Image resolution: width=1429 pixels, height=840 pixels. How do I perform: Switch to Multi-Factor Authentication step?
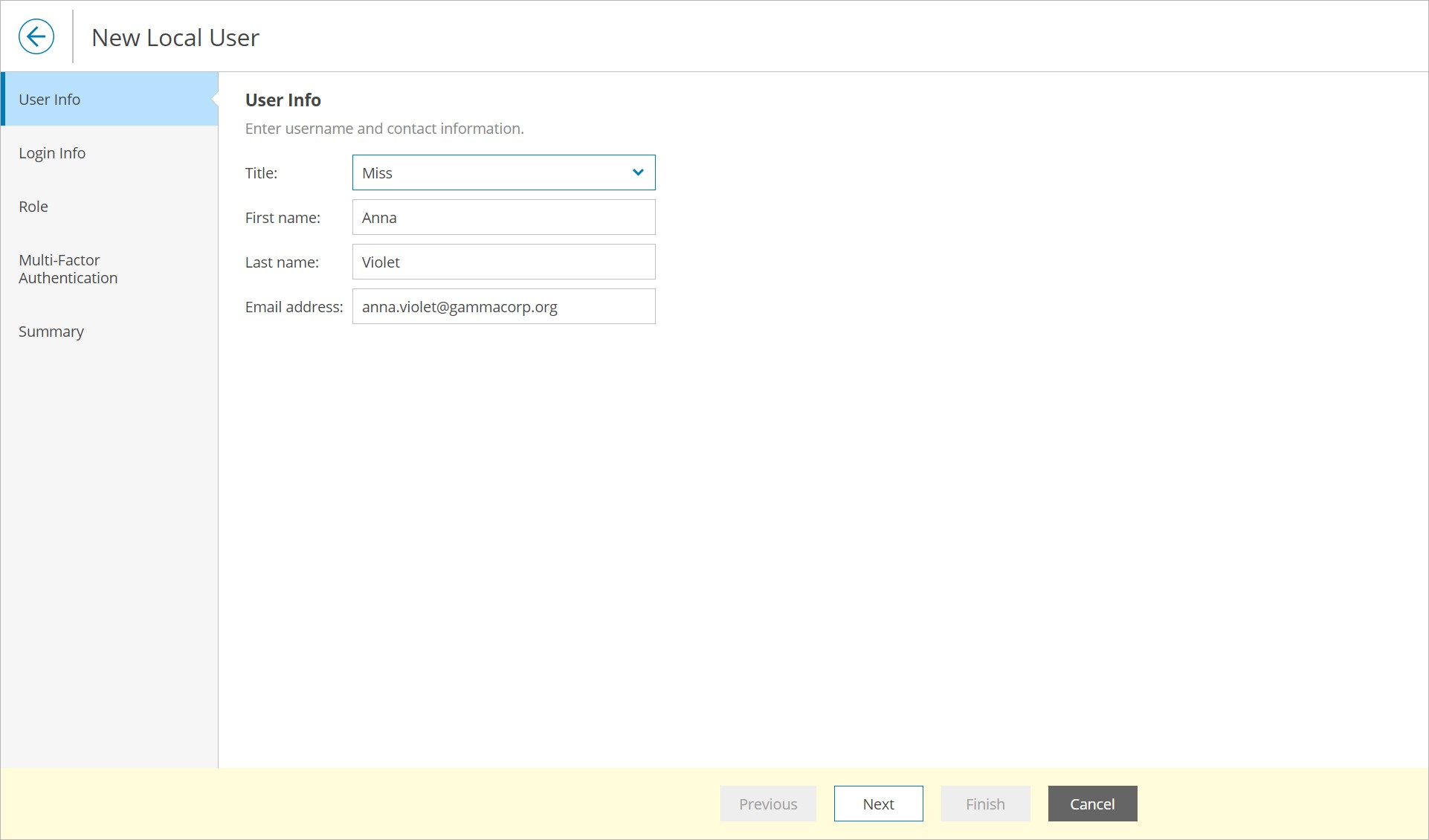[x=68, y=269]
